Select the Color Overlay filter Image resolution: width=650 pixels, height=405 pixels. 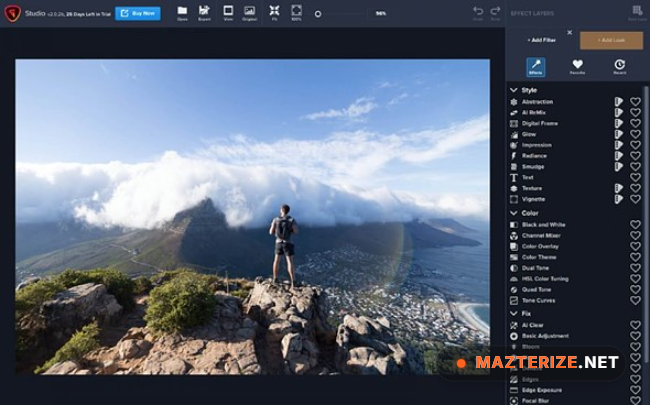point(540,246)
